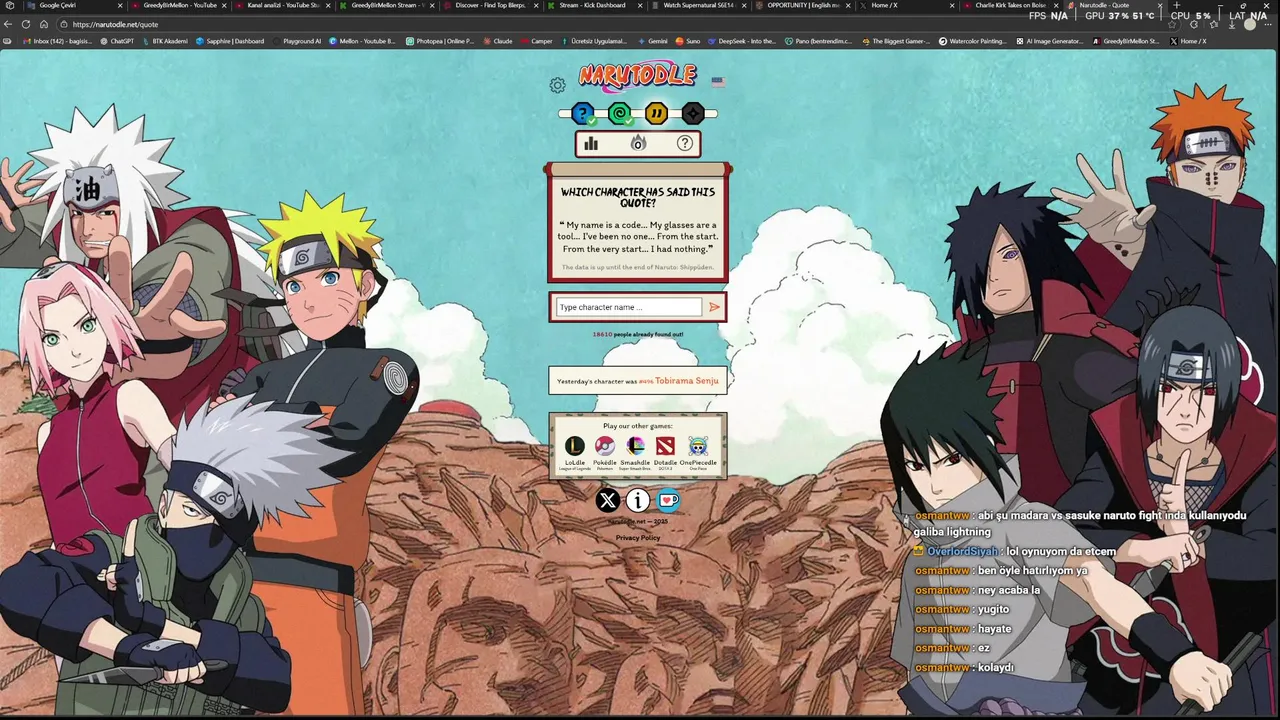The width and height of the screenshot is (1280, 720).
Task: Open Pokédle pokeball icon
Action: click(605, 446)
